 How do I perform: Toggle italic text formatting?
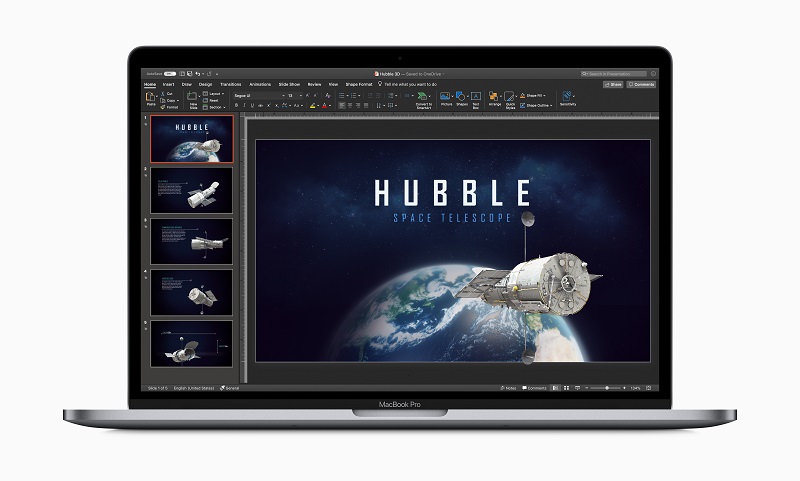click(244, 106)
